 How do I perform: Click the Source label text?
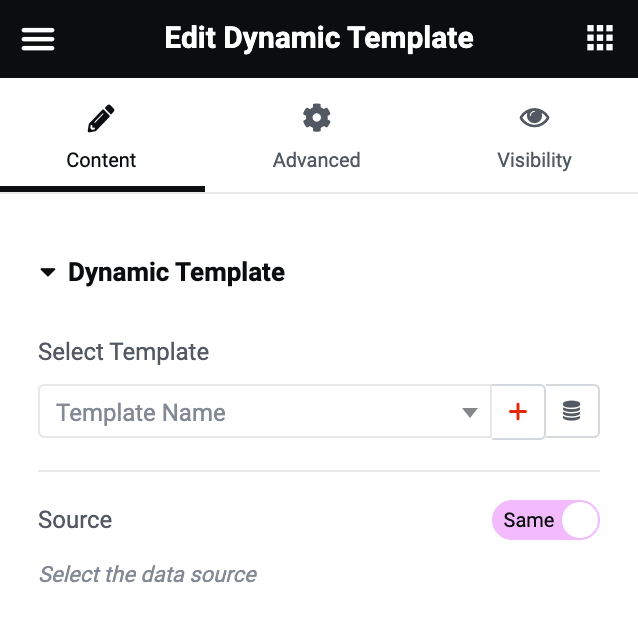[75, 520]
